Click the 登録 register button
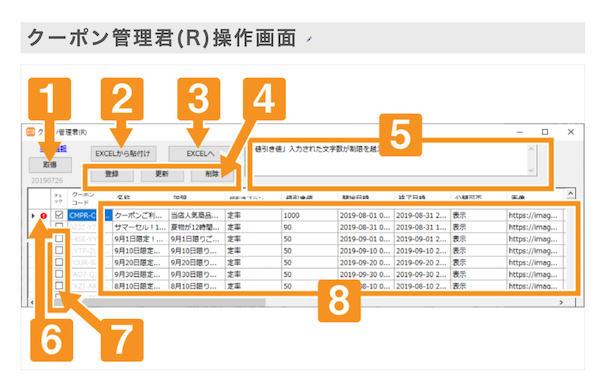The height and width of the screenshot is (390, 600). click(112, 174)
